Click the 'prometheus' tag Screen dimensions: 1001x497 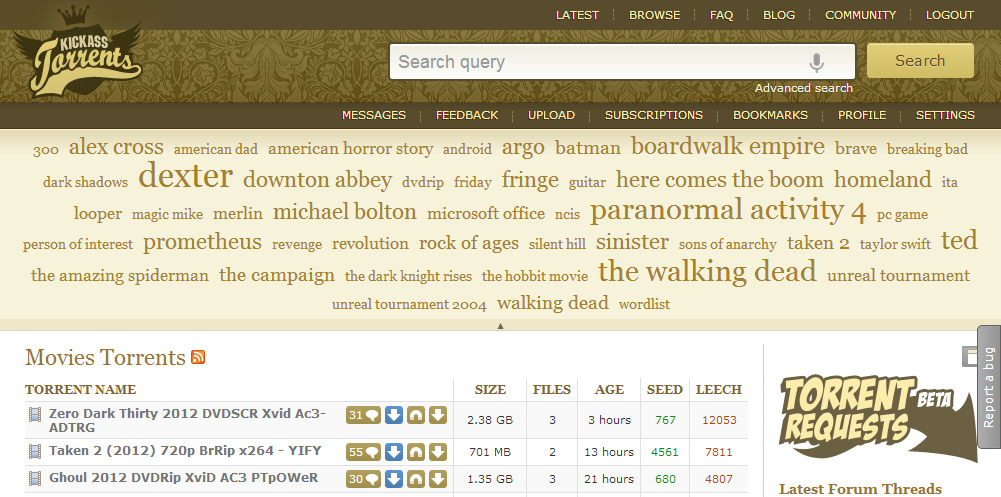202,242
